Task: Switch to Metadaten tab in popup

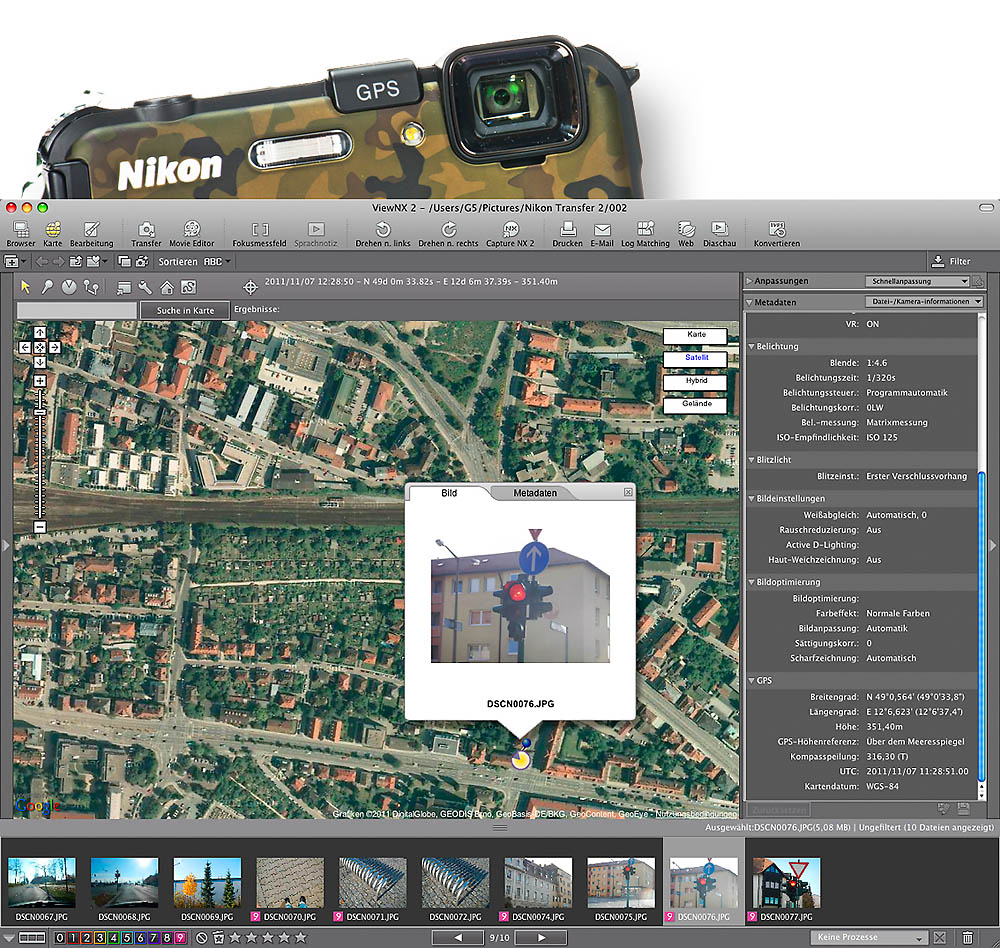Action: coord(534,493)
